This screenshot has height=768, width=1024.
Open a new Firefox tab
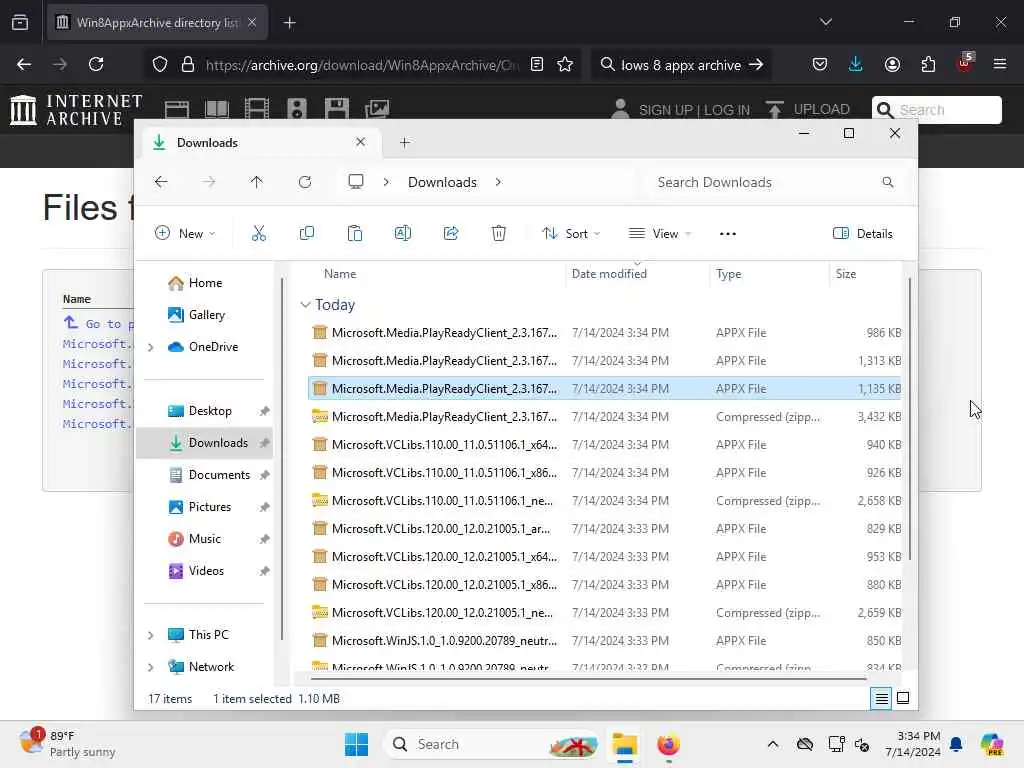click(x=289, y=23)
